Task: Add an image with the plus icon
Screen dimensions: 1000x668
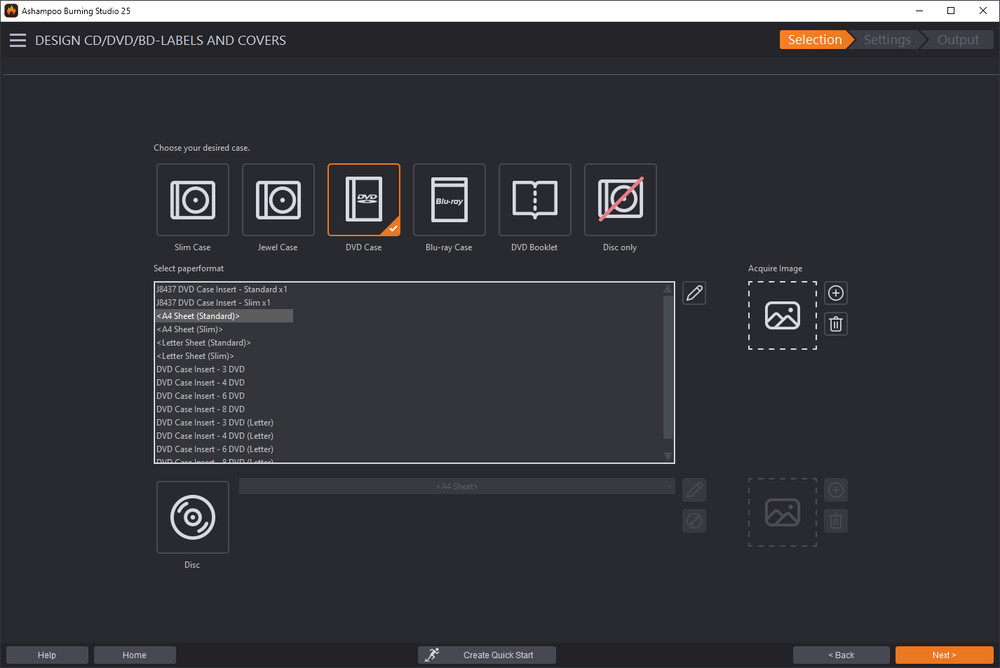Action: point(836,293)
